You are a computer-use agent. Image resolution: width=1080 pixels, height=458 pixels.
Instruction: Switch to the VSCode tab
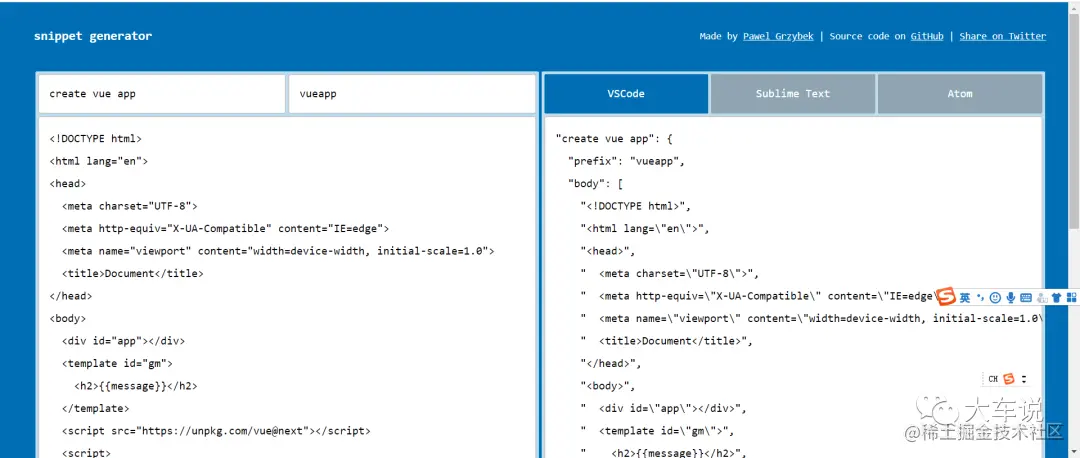(x=626, y=94)
